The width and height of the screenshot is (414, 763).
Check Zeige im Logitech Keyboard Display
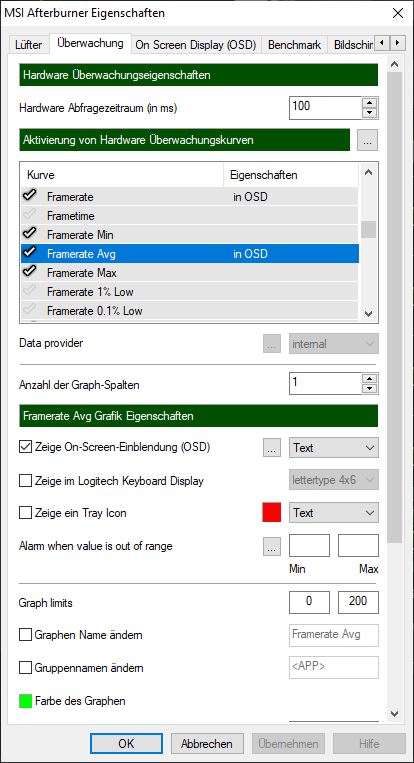[25, 481]
